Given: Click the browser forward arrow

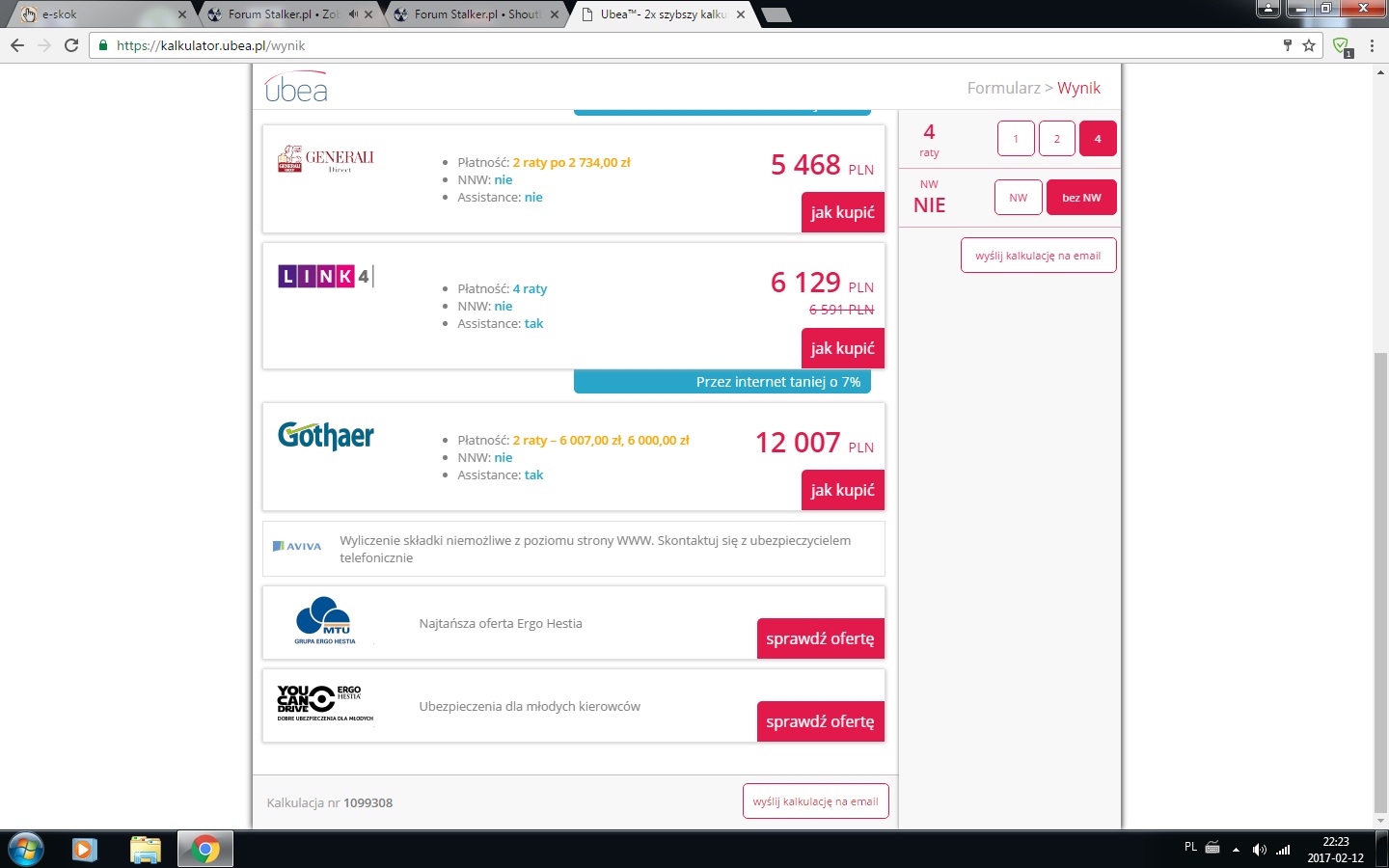Looking at the screenshot, I should point(44,45).
